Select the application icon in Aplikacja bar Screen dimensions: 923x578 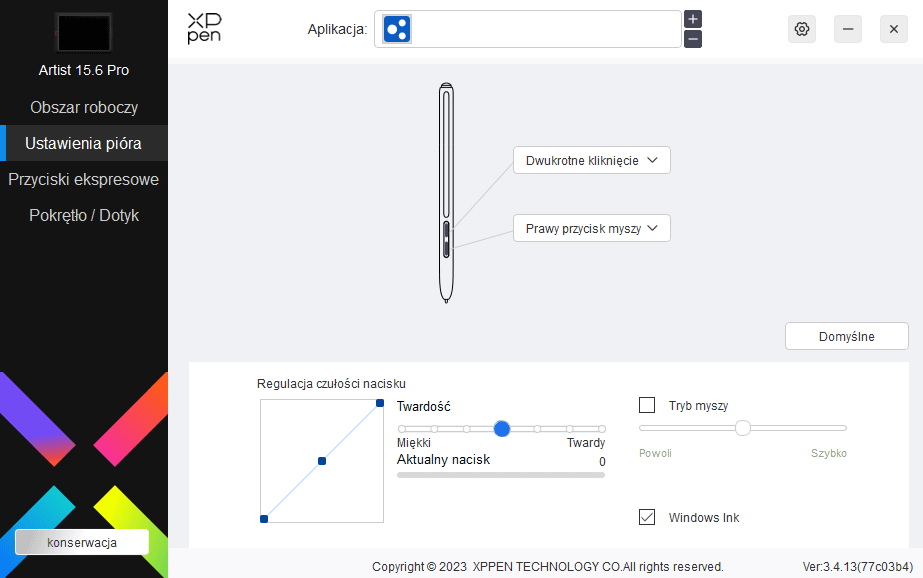pyautogui.click(x=396, y=29)
